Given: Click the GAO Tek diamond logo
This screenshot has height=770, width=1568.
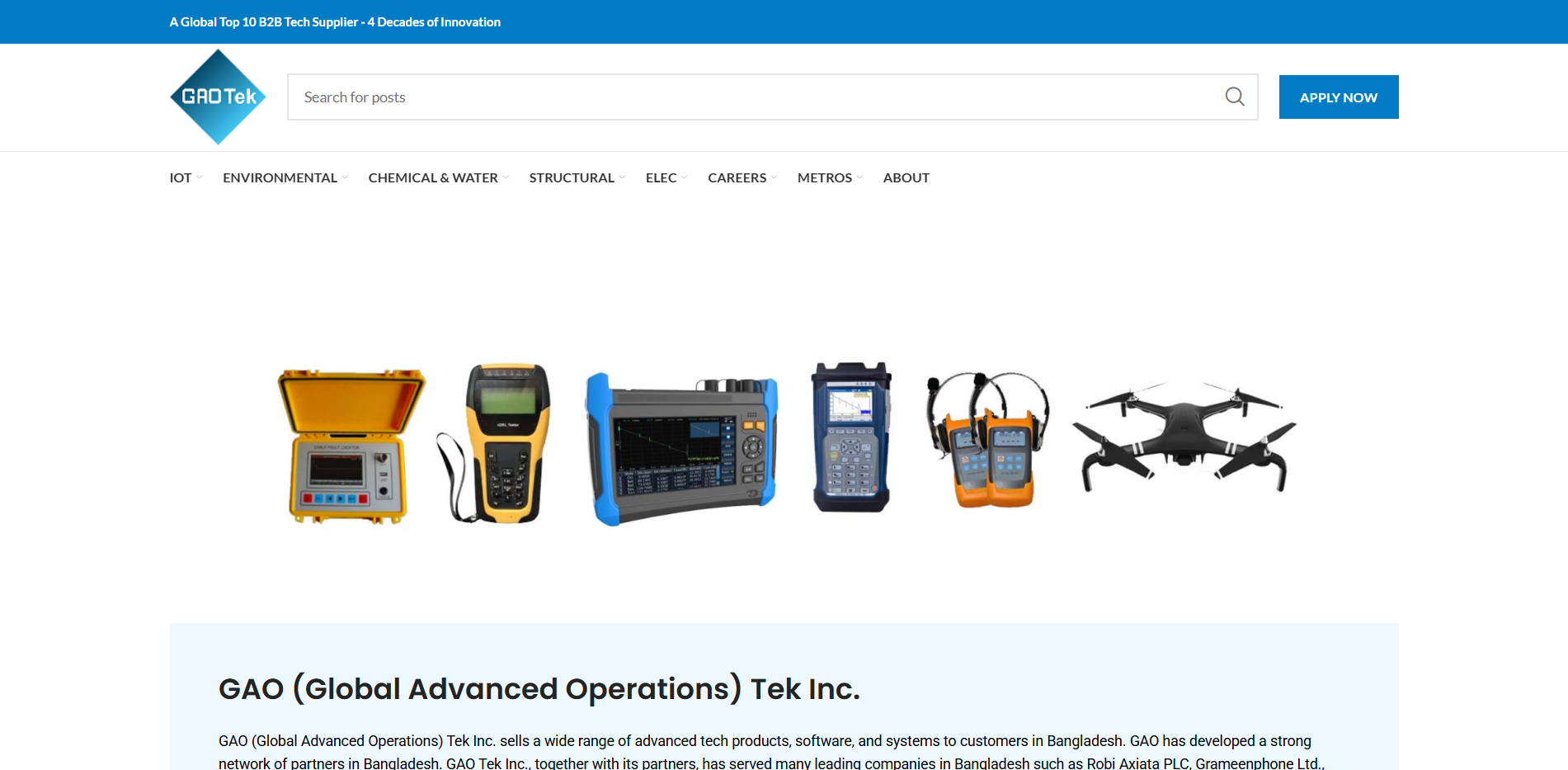Looking at the screenshot, I should click(x=218, y=97).
